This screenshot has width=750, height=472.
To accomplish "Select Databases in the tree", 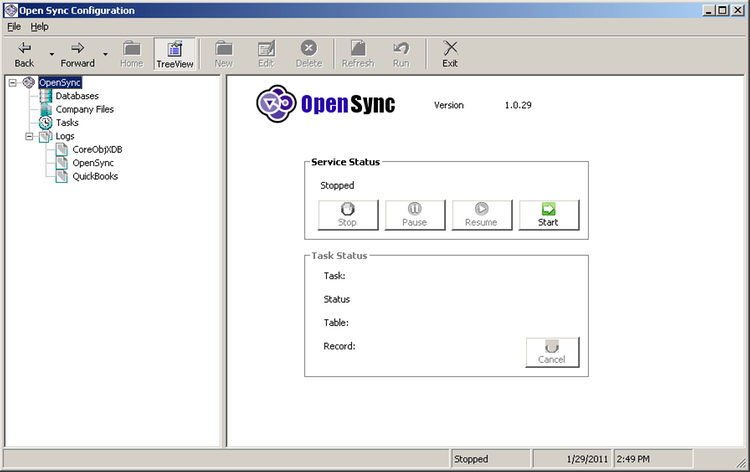I will coord(77,96).
